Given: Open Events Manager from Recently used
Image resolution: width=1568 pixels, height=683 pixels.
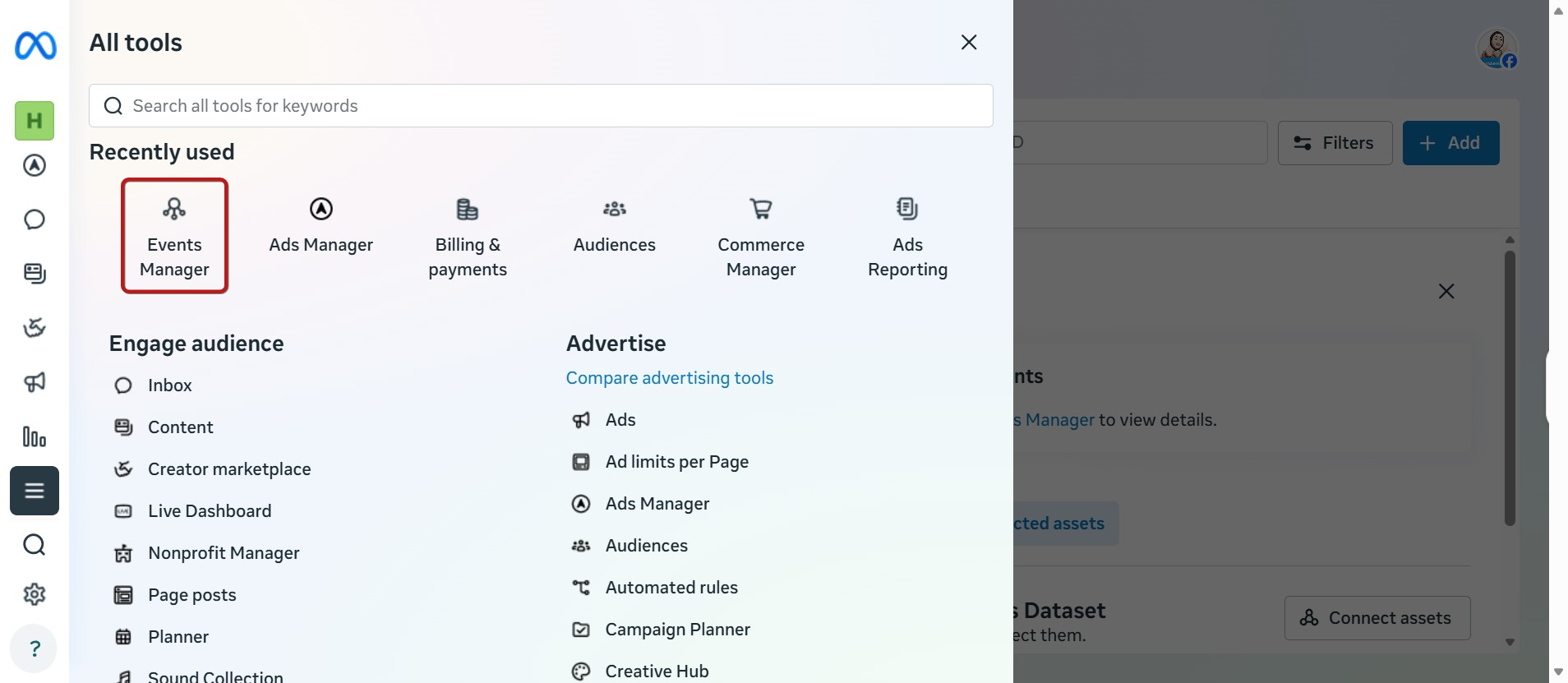Looking at the screenshot, I should [174, 236].
